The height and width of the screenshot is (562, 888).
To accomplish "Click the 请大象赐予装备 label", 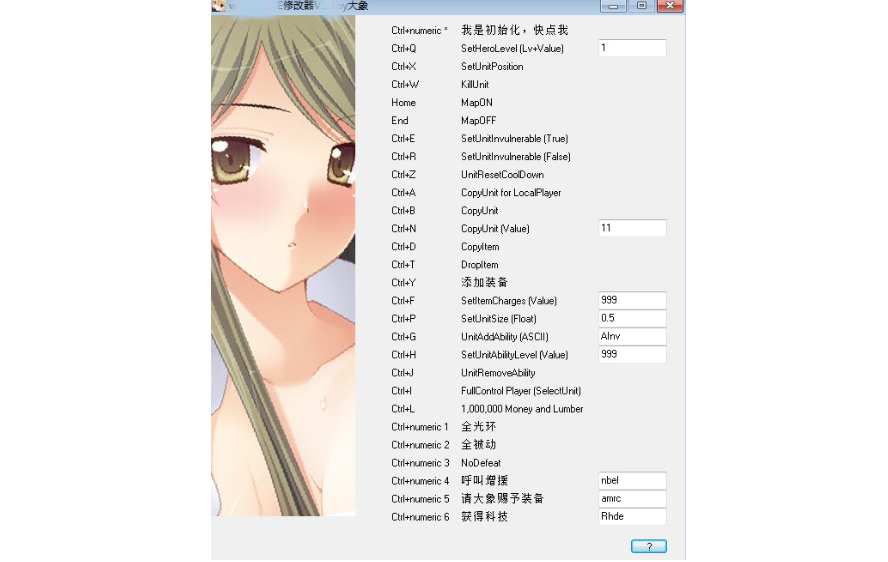I will pos(502,499).
